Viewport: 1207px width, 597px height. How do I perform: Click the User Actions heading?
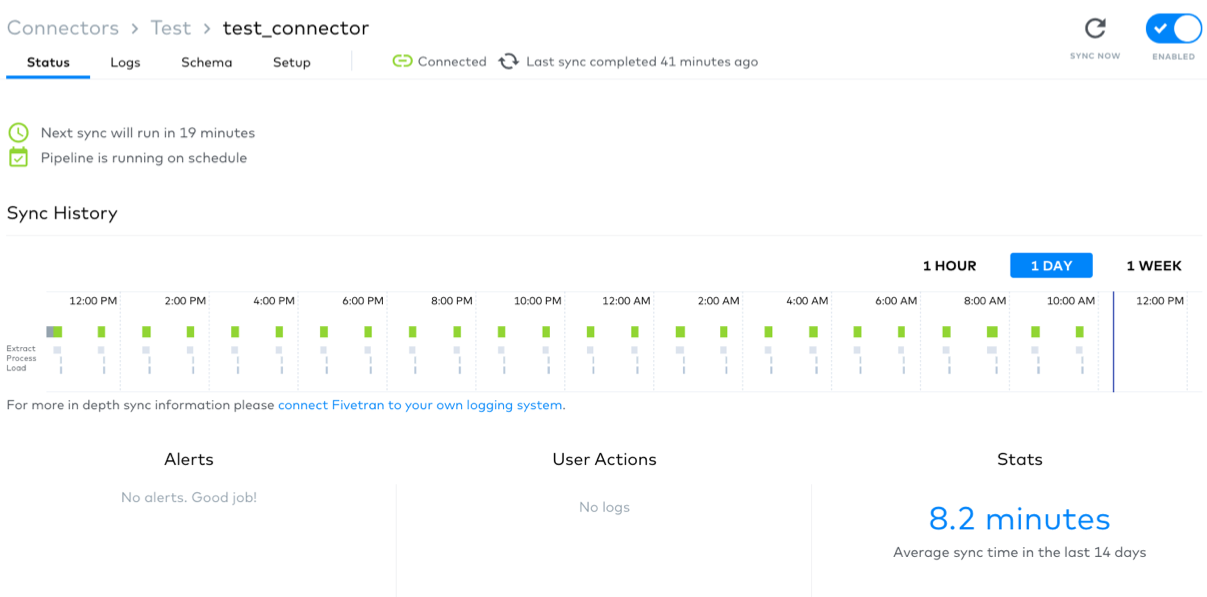604,460
